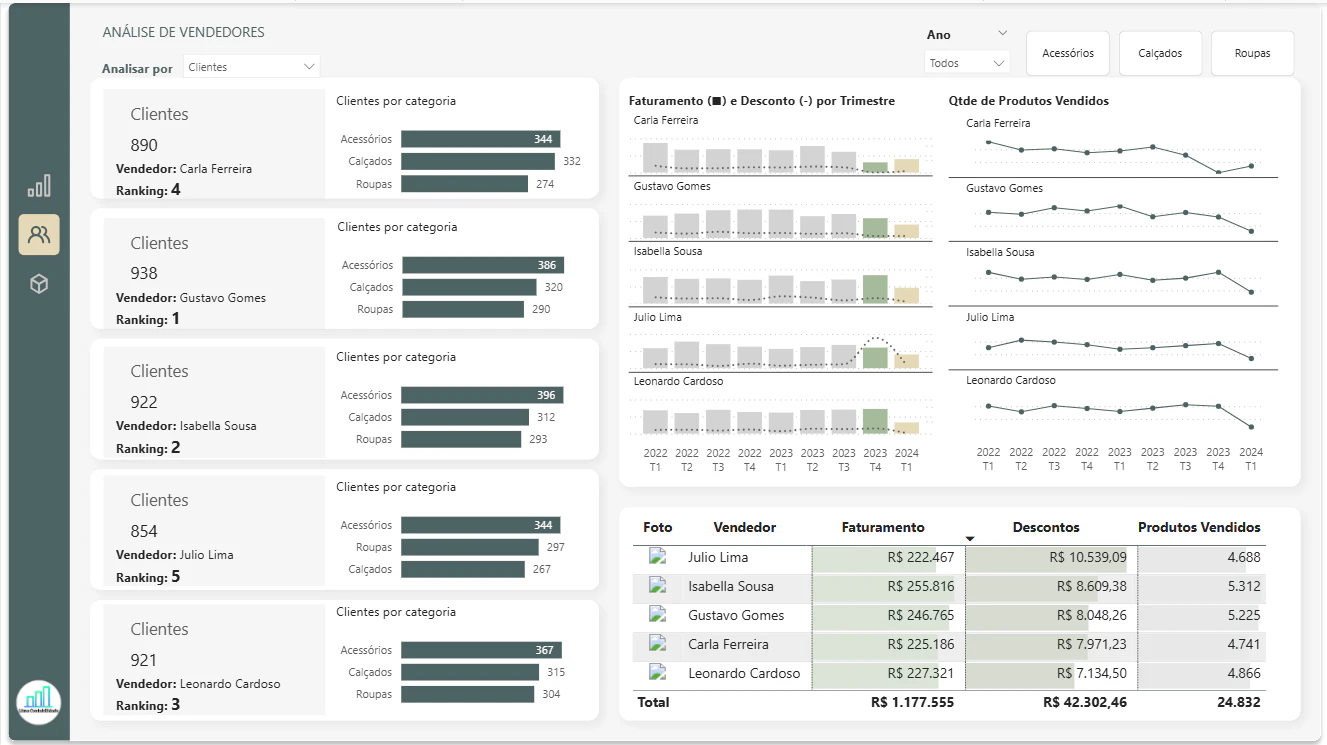Image resolution: width=1327 pixels, height=745 pixels.
Task: Click Carla Ferreira name in the table
Action: click(x=728, y=644)
